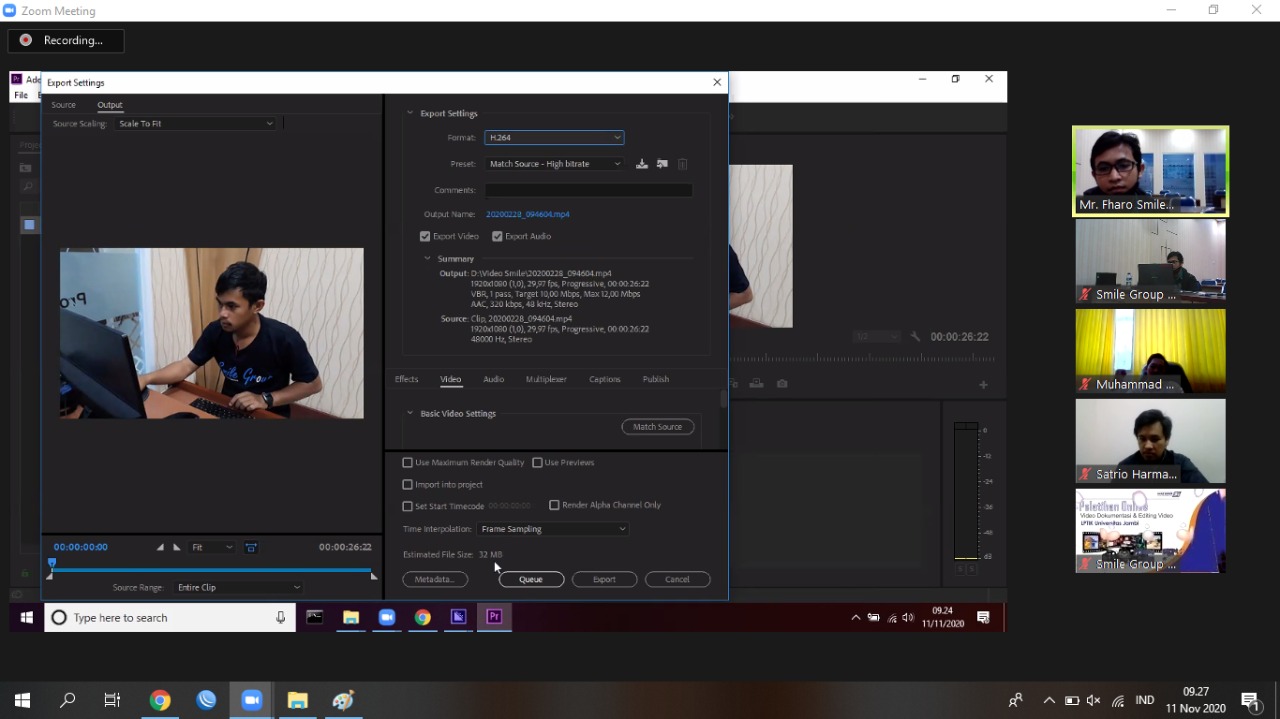Switch to the Source tab
This screenshot has height=719, width=1280.
click(x=63, y=105)
